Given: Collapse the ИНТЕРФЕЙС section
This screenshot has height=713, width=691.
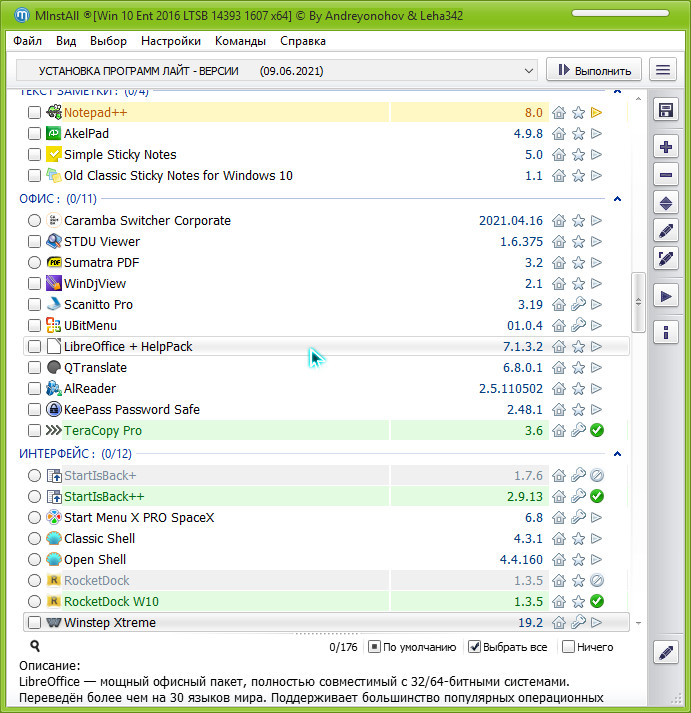Looking at the screenshot, I should (617, 454).
